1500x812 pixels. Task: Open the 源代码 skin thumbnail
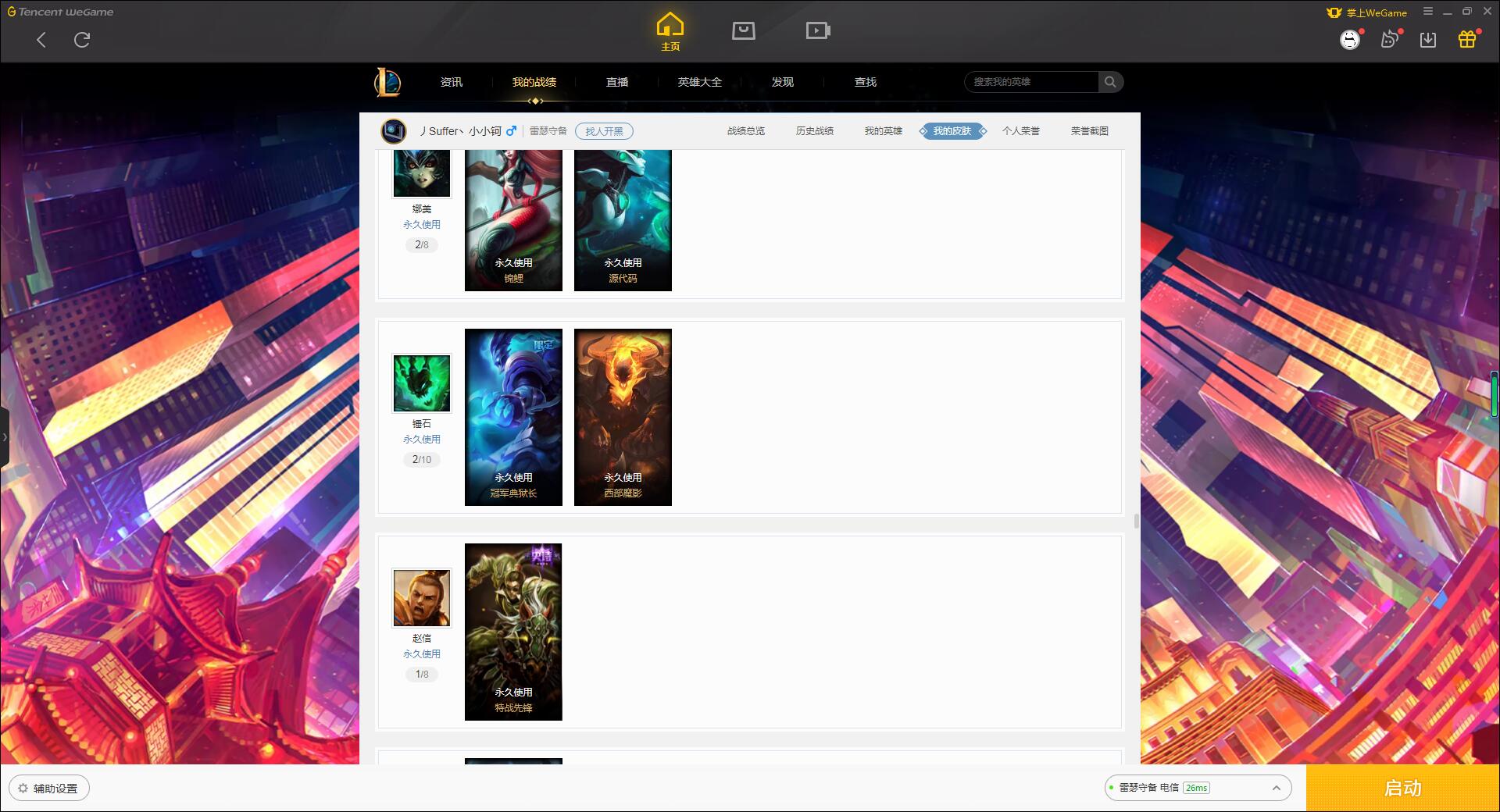[x=623, y=220]
